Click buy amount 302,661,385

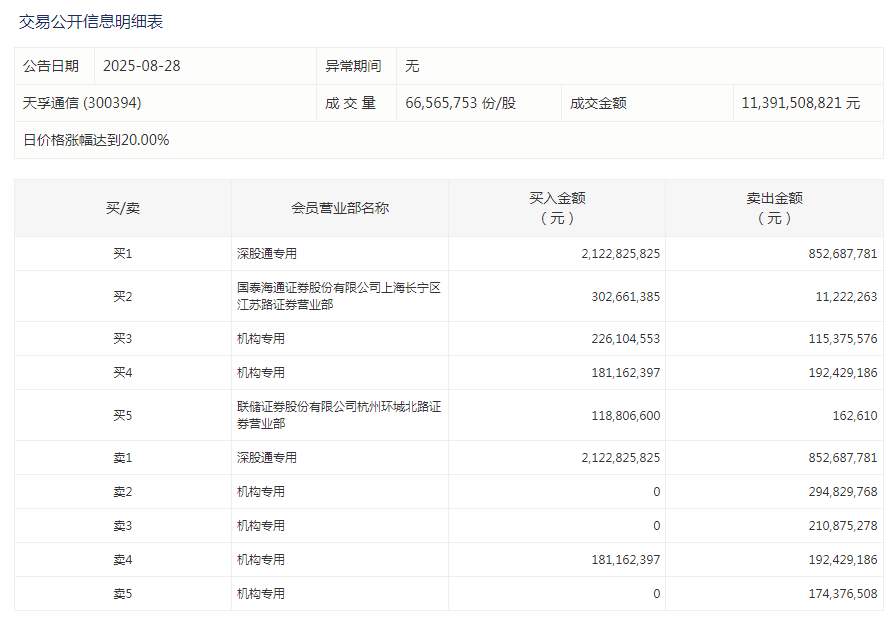click(626, 297)
